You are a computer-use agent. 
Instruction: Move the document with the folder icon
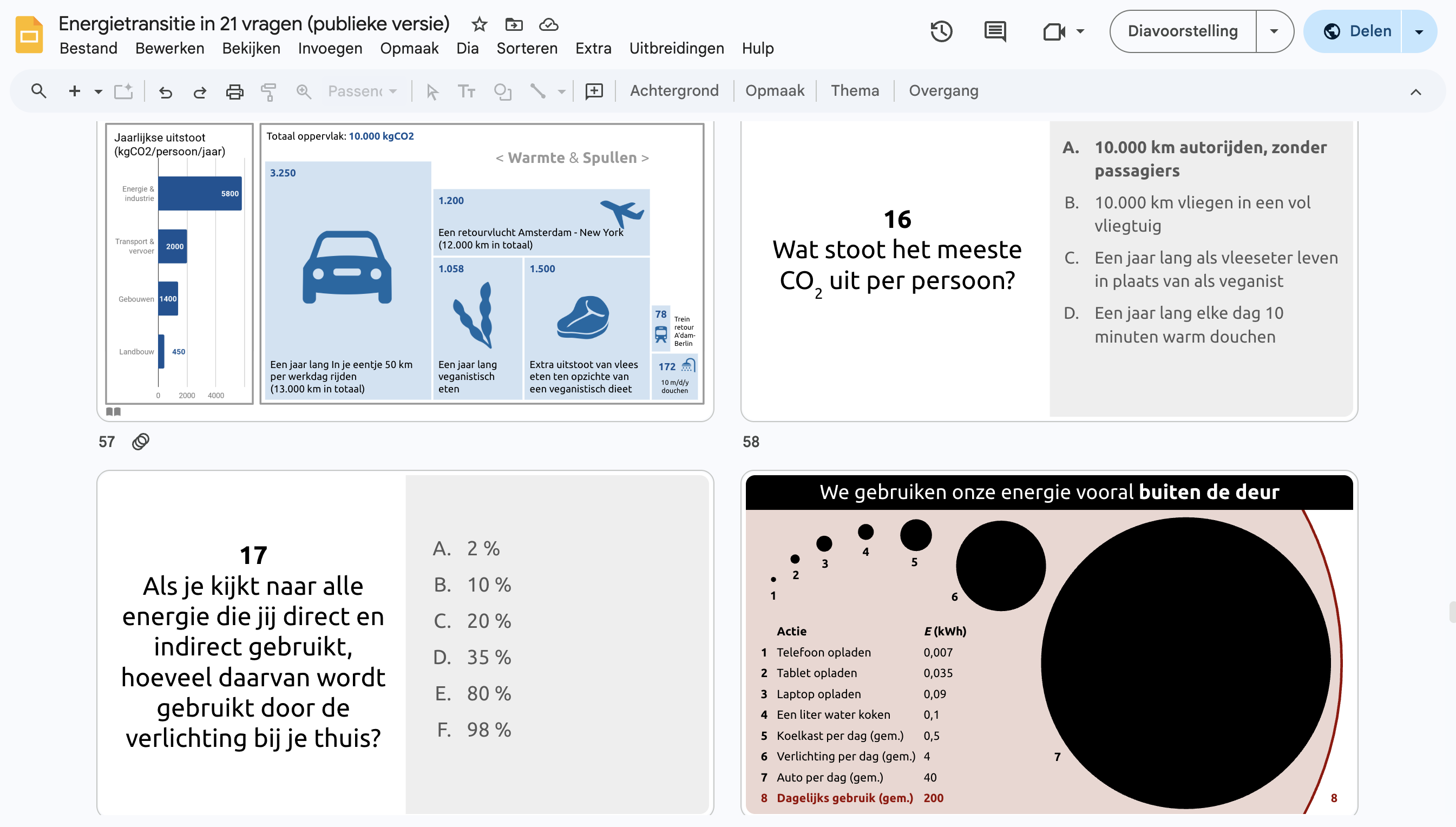(x=514, y=24)
